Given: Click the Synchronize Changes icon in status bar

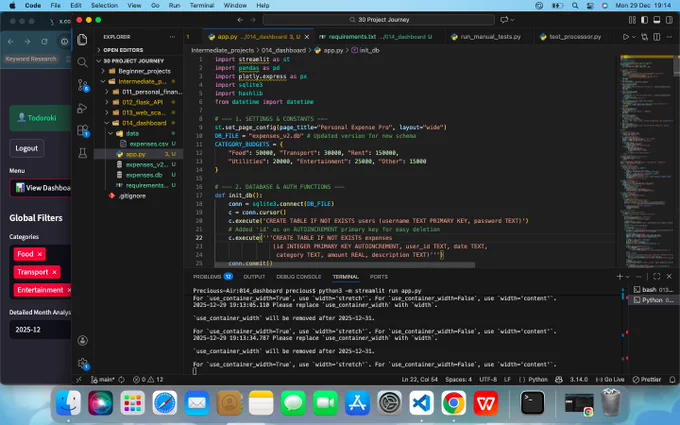Looking at the screenshot, I should 121,379.
